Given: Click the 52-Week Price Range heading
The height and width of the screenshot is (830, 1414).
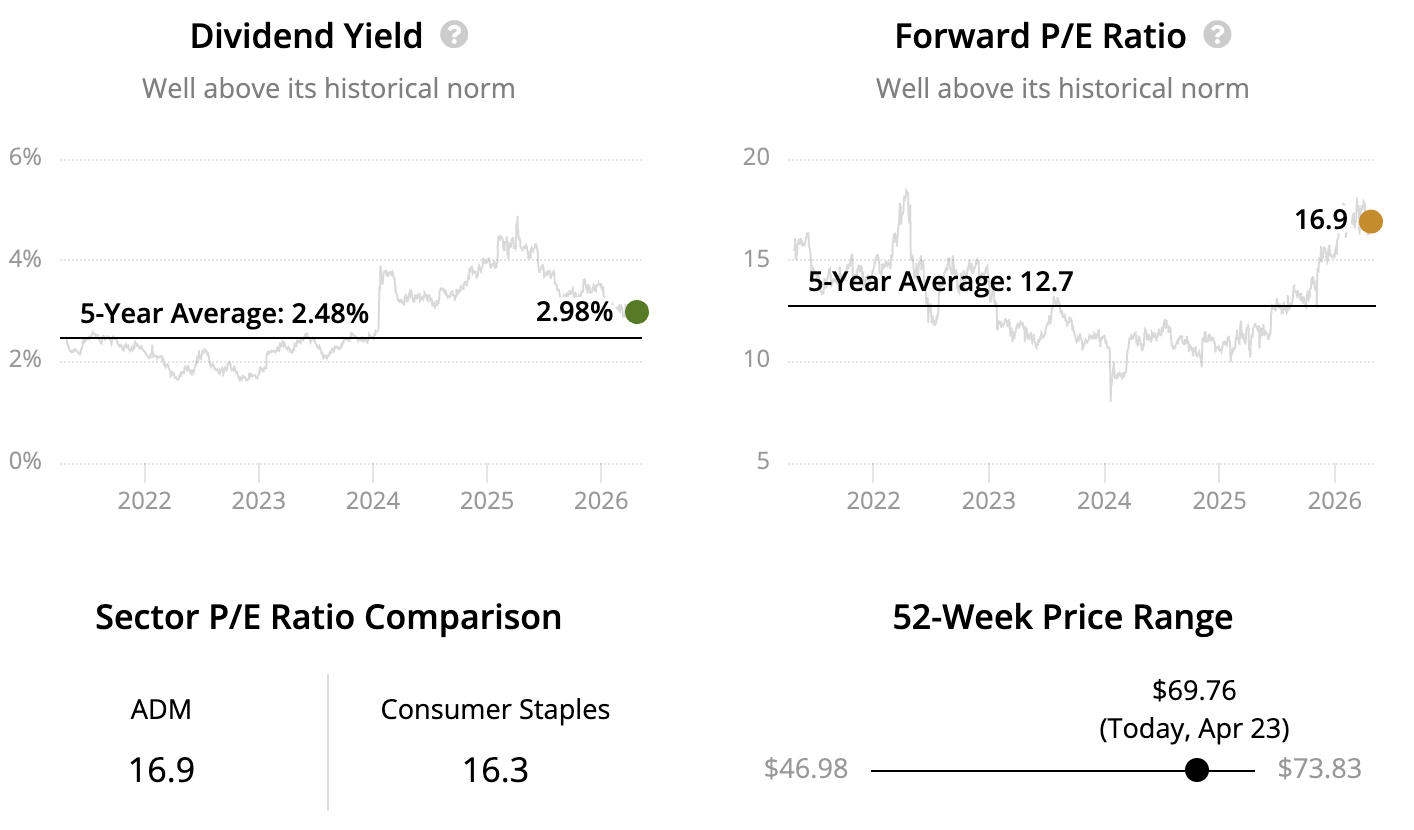Looking at the screenshot, I should [1062, 617].
